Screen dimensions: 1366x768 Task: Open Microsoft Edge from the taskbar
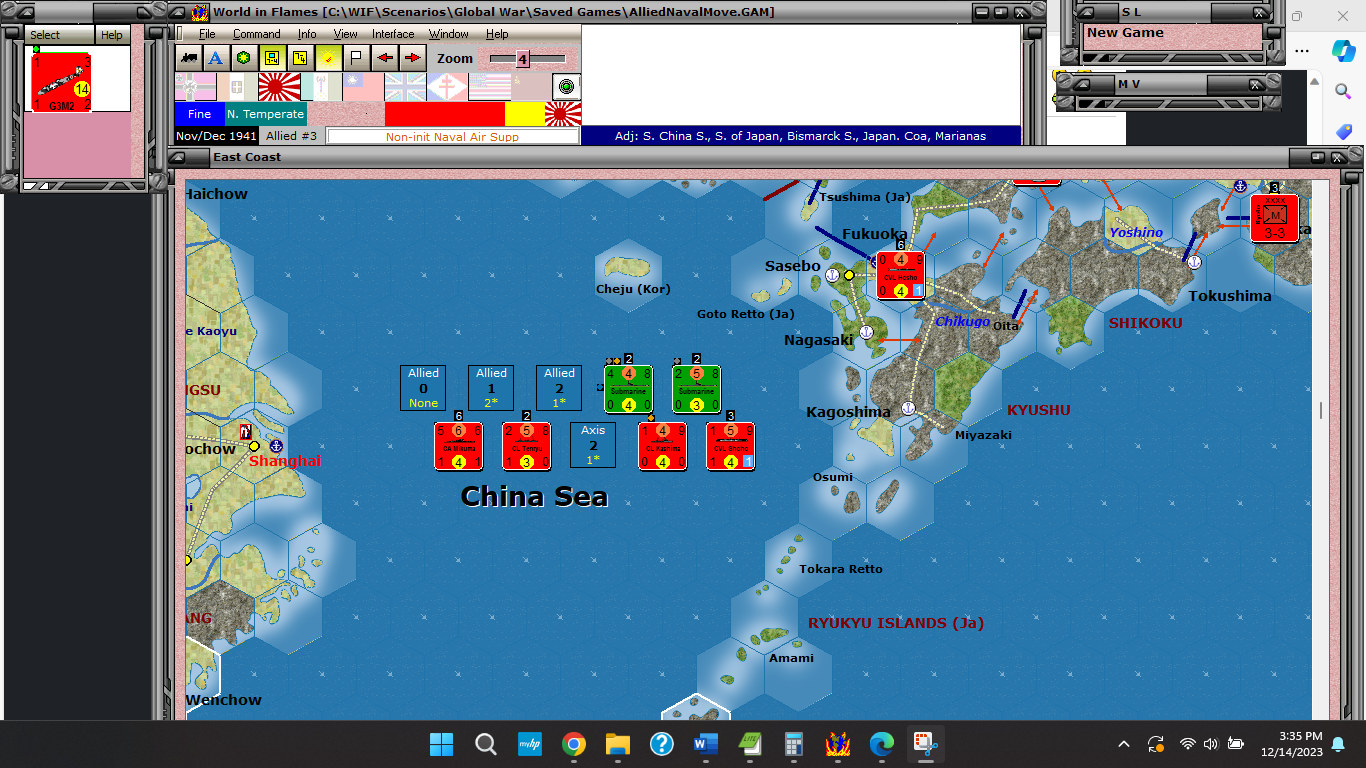coord(881,744)
